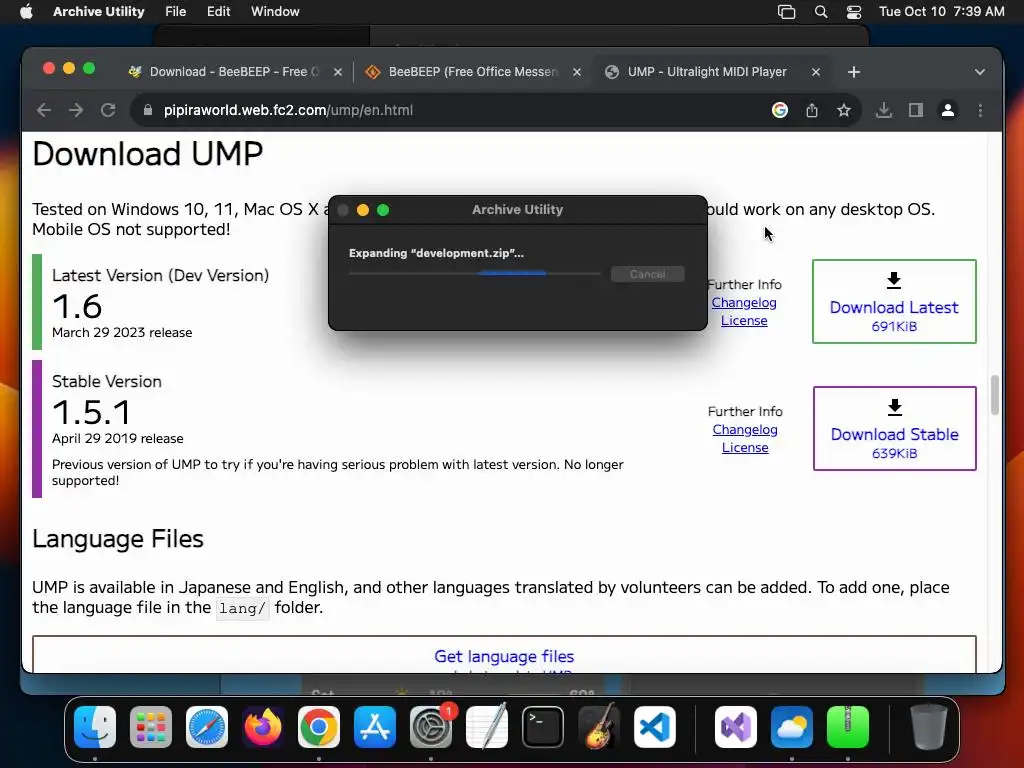Image resolution: width=1024 pixels, height=768 pixels.
Task: Open Launchpad from the Dock
Action: 151,727
